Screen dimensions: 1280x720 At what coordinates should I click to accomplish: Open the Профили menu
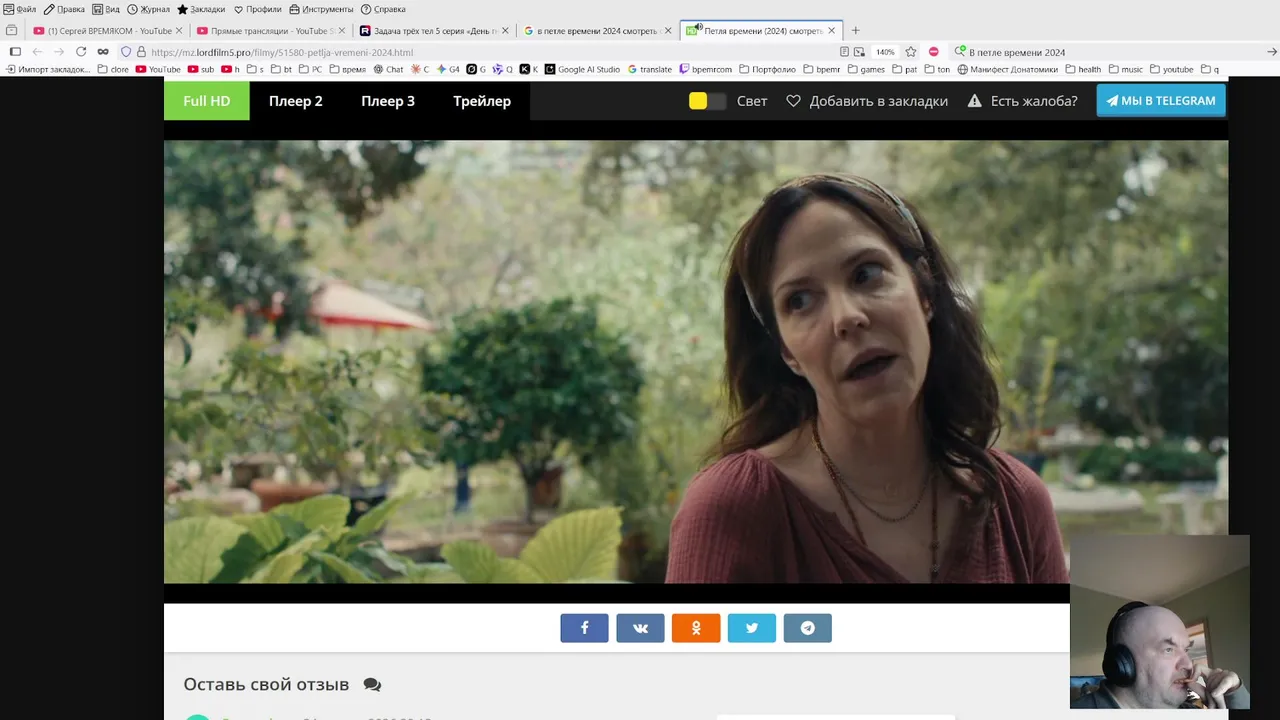[x=257, y=9]
